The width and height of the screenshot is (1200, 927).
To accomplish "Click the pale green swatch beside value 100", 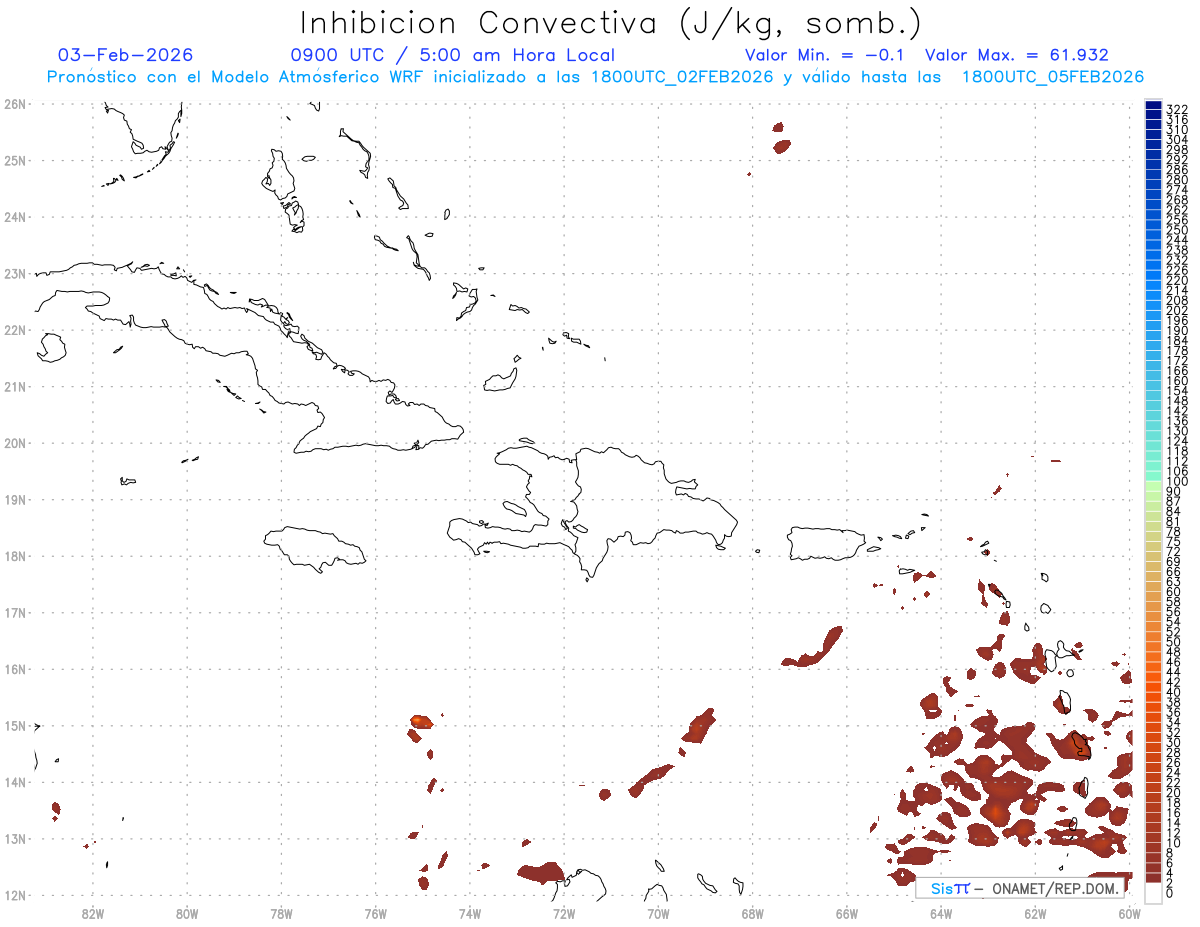I will [1153, 485].
